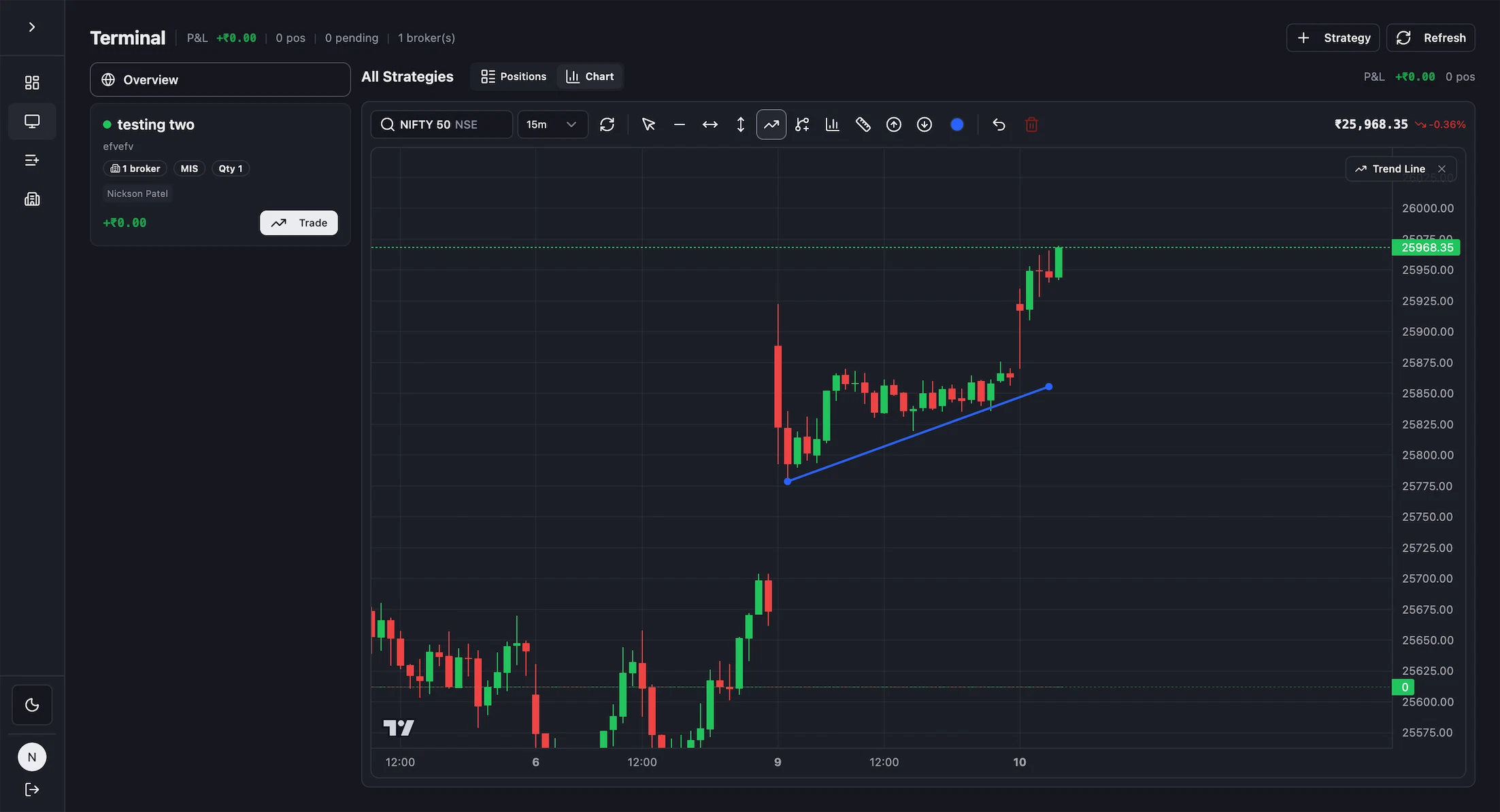
Task: Click the MIS tag on strategy card
Action: pyautogui.click(x=189, y=169)
